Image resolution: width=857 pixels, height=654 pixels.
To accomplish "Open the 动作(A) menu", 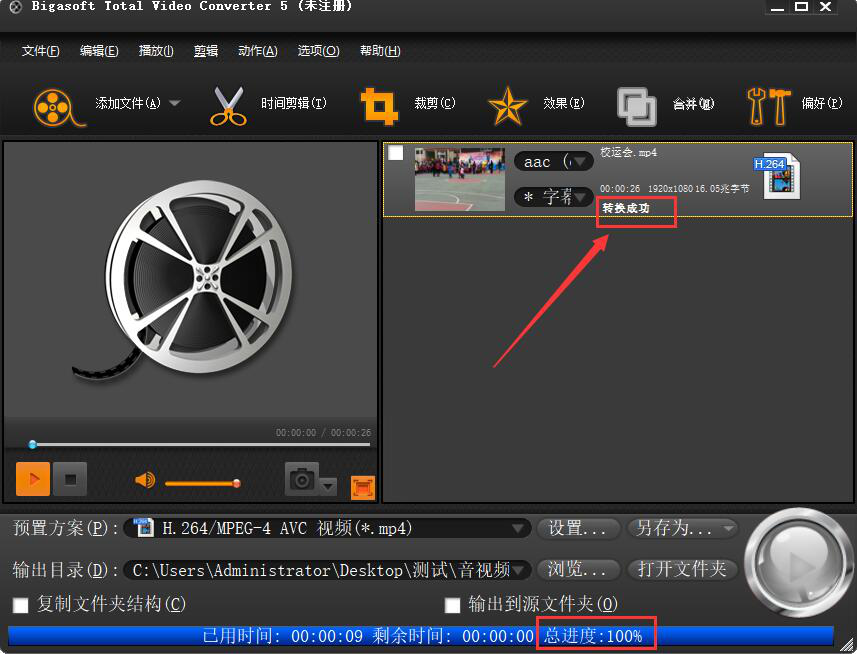I will pos(258,51).
